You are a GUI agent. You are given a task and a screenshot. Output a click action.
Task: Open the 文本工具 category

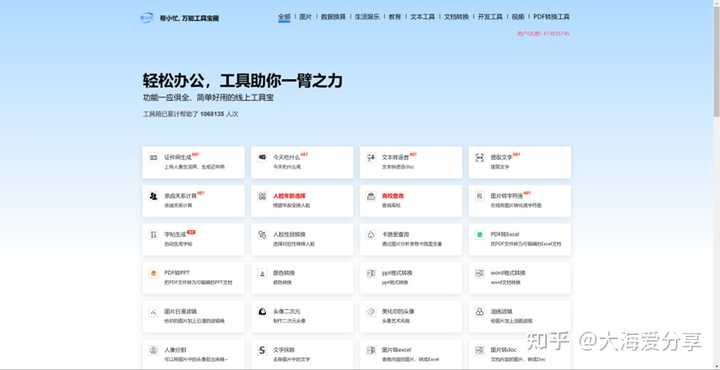click(x=422, y=17)
